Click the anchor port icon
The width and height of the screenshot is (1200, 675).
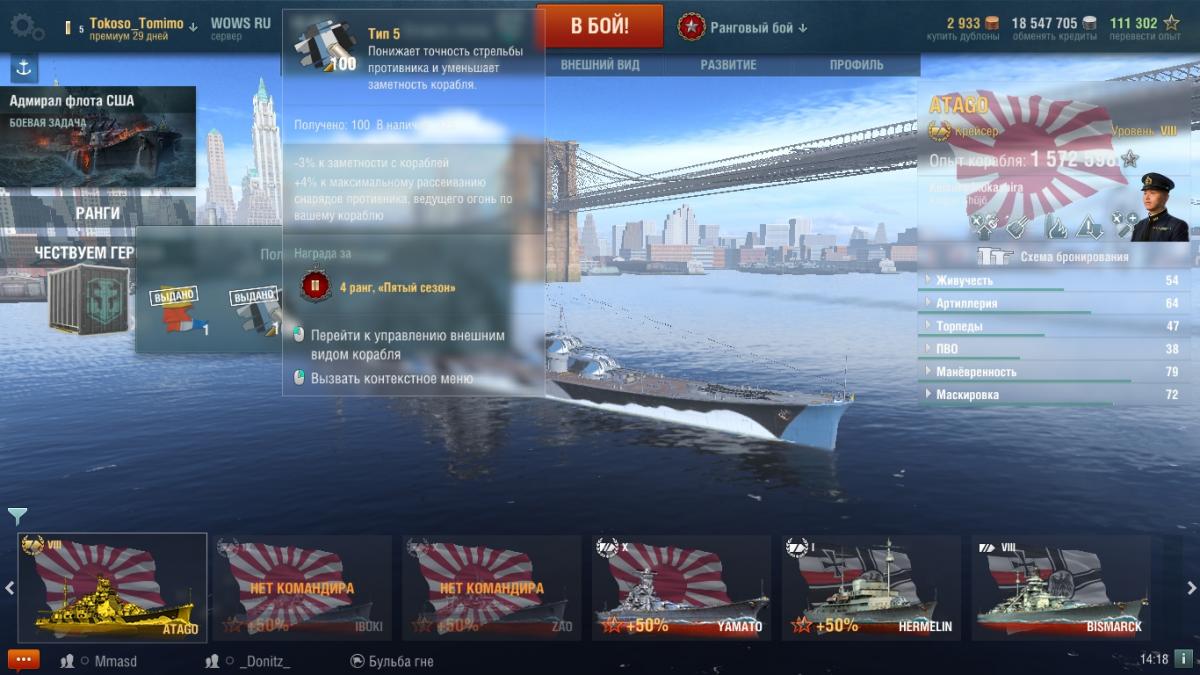click(24, 68)
